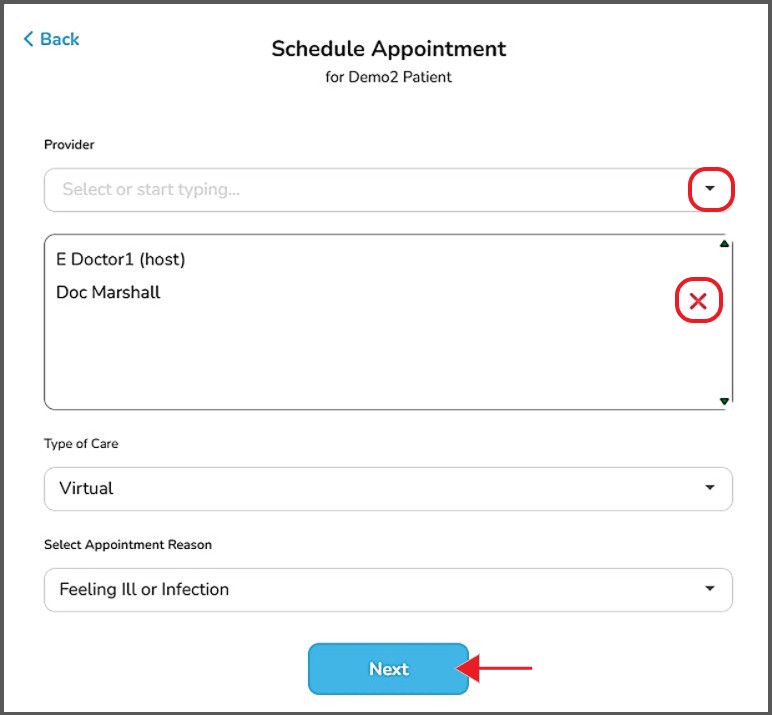Click the appointment reason caret icon

[710, 589]
